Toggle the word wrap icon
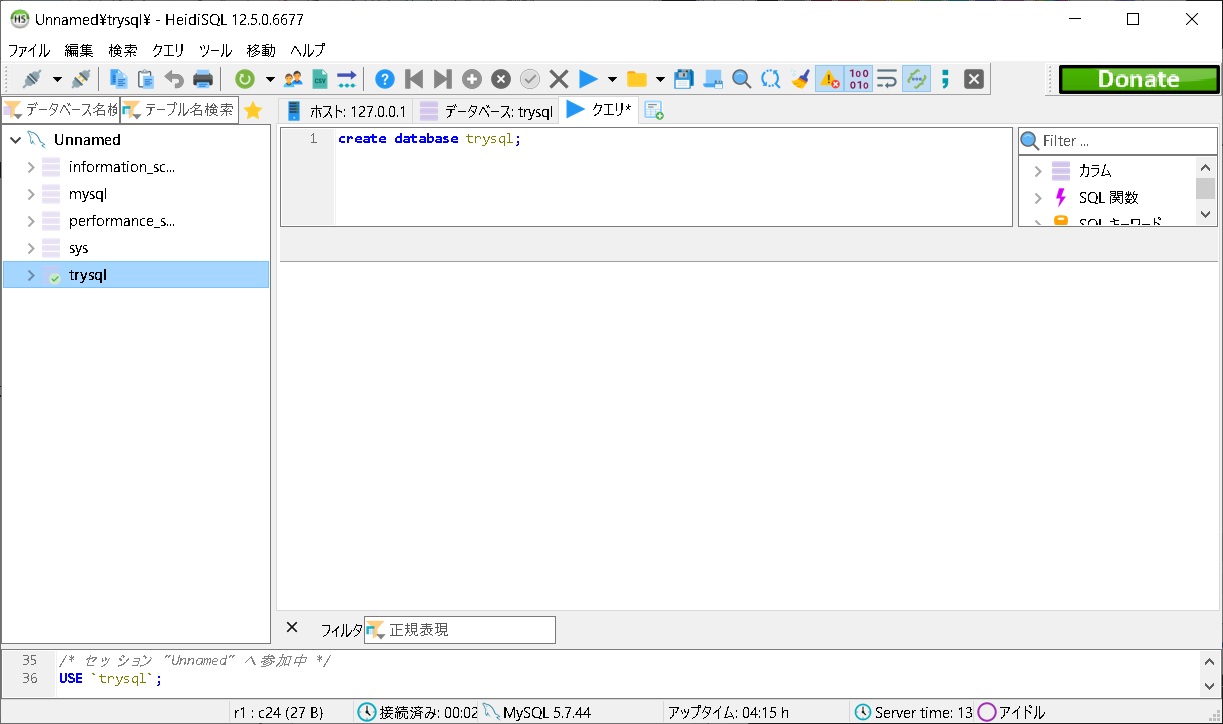Viewport: 1223px width, 724px height. [x=887, y=79]
